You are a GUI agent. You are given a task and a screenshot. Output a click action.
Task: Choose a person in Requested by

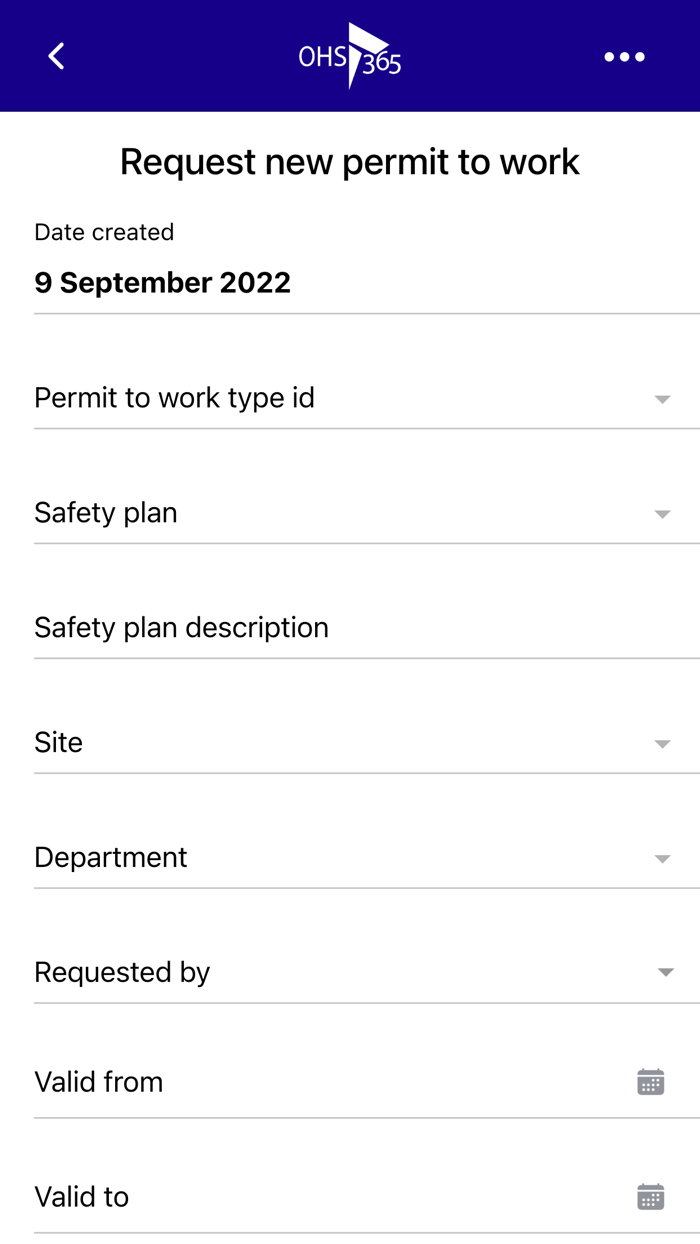(x=300, y=971)
